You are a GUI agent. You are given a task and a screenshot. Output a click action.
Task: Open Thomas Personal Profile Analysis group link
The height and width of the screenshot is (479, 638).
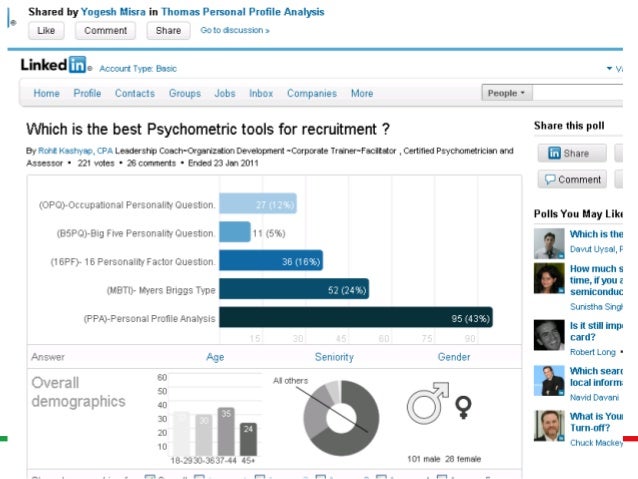pyautogui.click(x=243, y=12)
